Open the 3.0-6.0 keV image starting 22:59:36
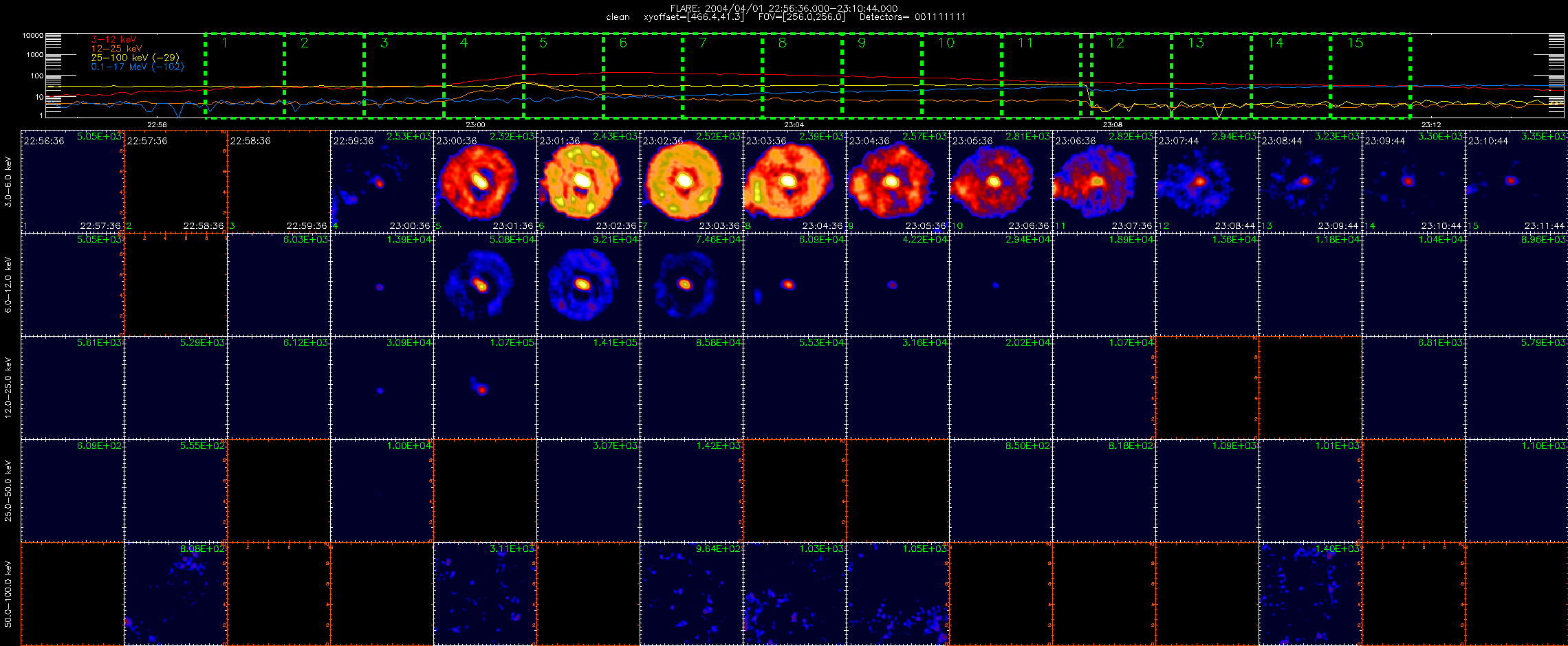The image size is (1568, 646). pos(382,181)
